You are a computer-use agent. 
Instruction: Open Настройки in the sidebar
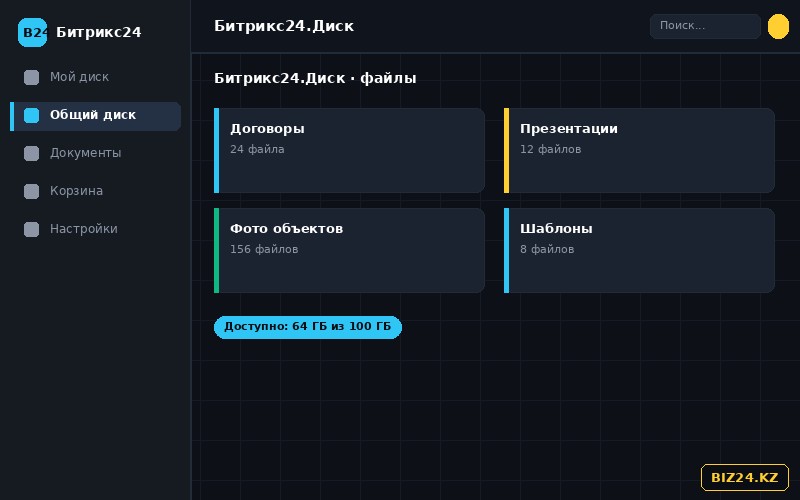click(95, 230)
